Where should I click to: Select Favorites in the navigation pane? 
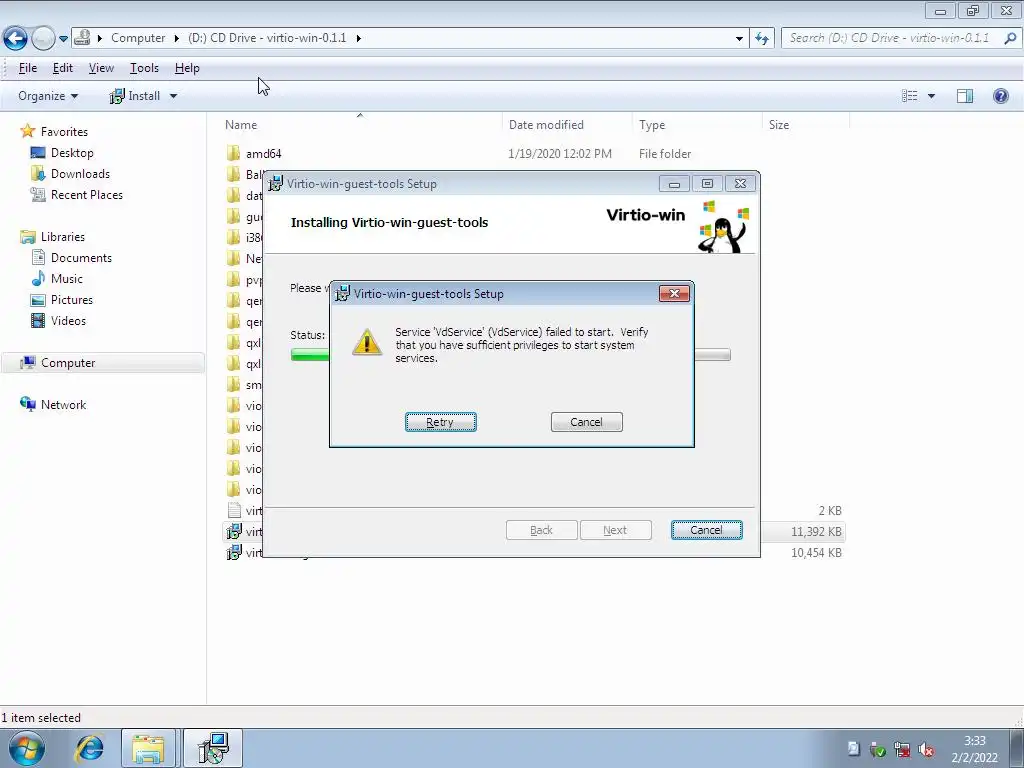[64, 131]
